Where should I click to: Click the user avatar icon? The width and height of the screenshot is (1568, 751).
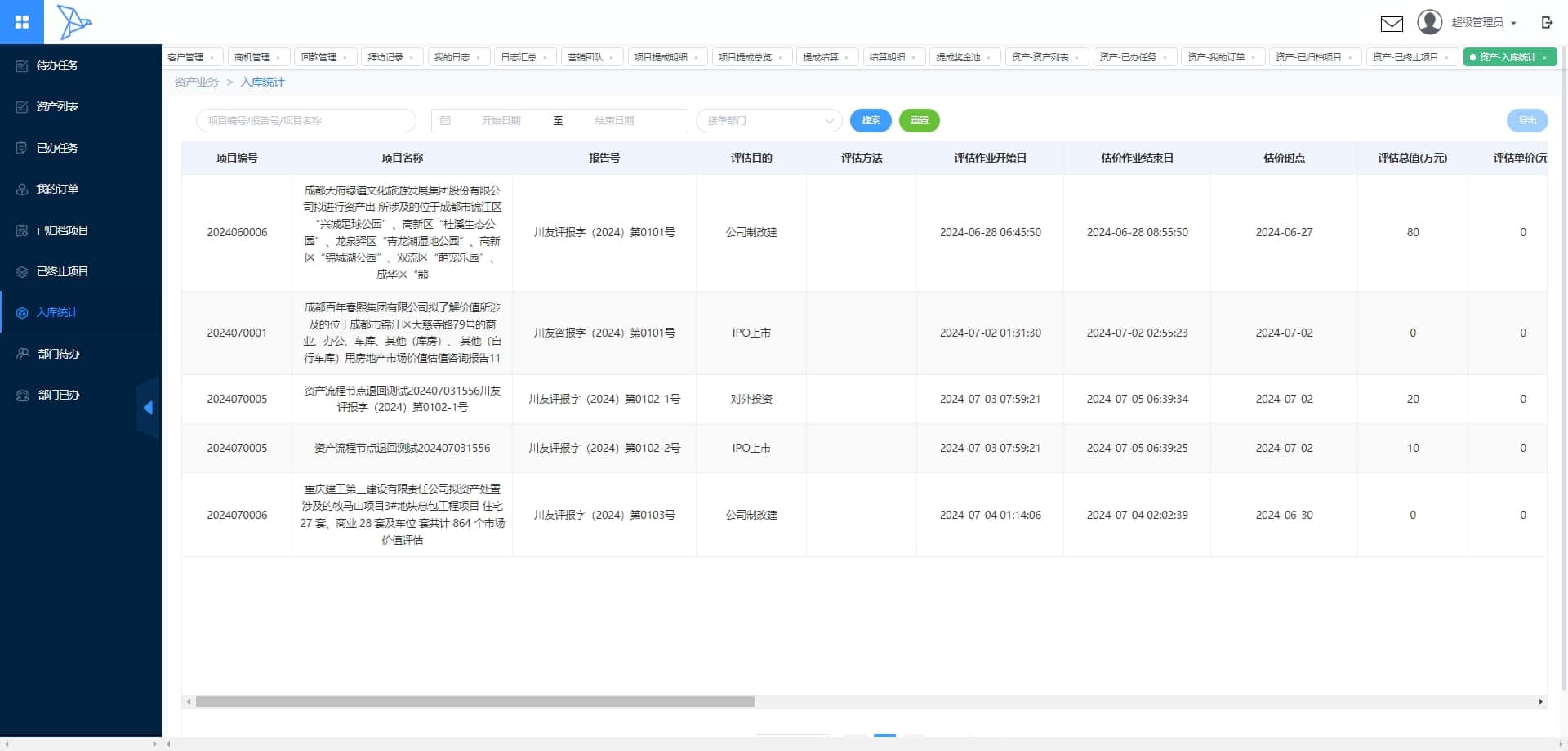click(x=1429, y=22)
